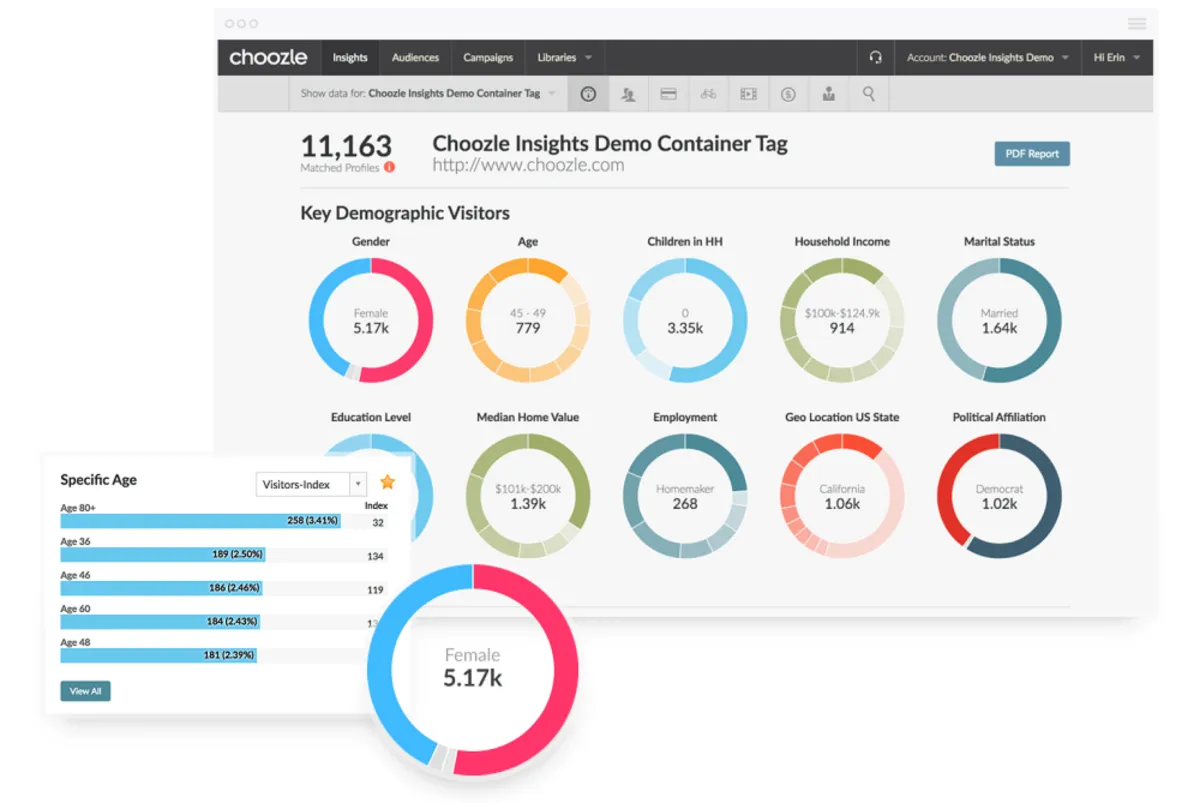The height and width of the screenshot is (803, 1200).
Task: Open the Visitors-Index dropdown
Action: tap(311, 484)
